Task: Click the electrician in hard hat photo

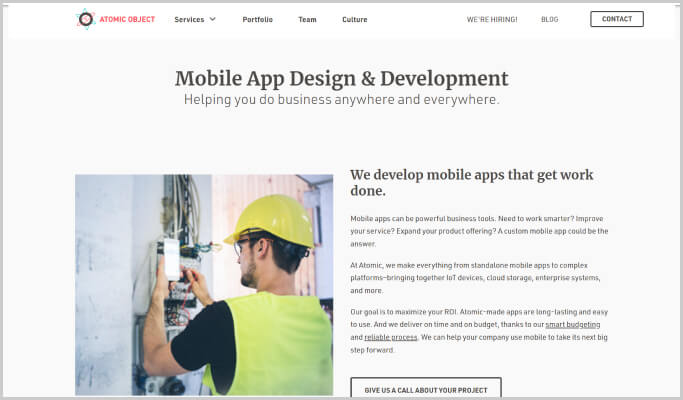Action: pyautogui.click(x=204, y=285)
